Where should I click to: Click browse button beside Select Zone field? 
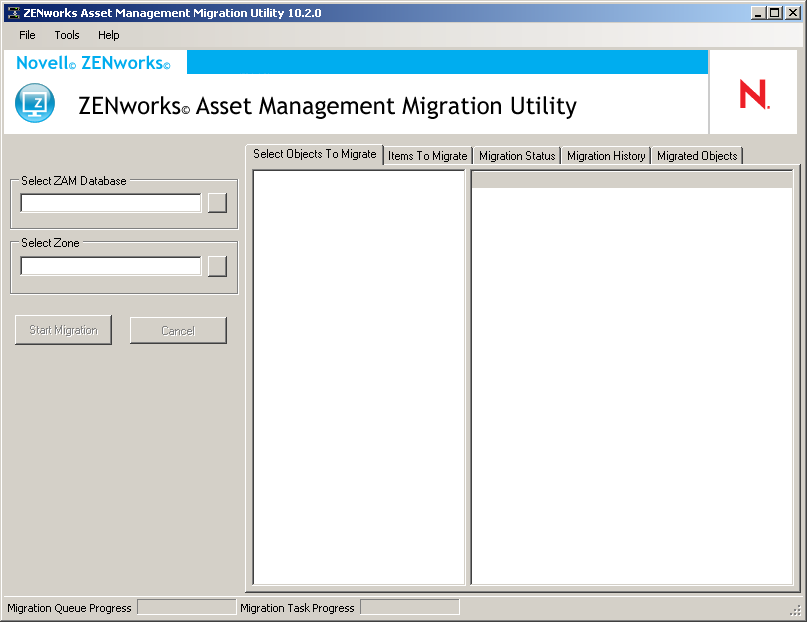pyautogui.click(x=217, y=266)
